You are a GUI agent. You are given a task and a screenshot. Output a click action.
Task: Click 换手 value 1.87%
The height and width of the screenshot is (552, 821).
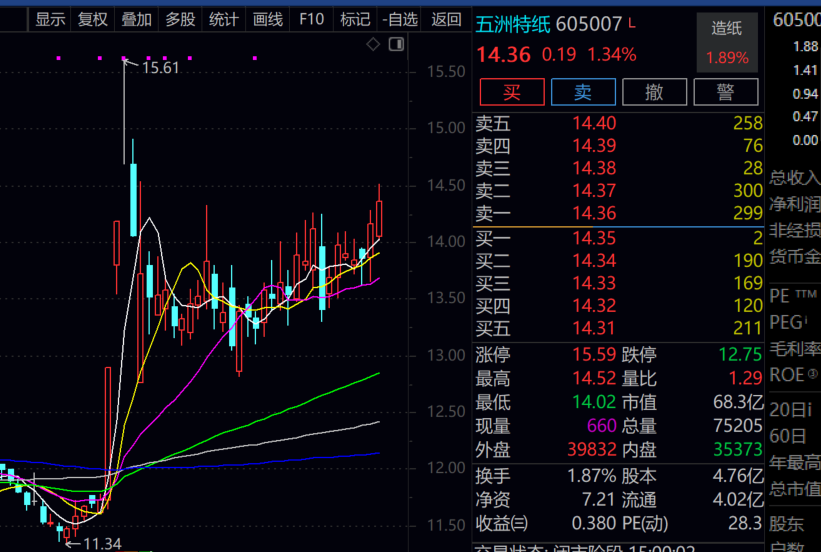point(592,476)
